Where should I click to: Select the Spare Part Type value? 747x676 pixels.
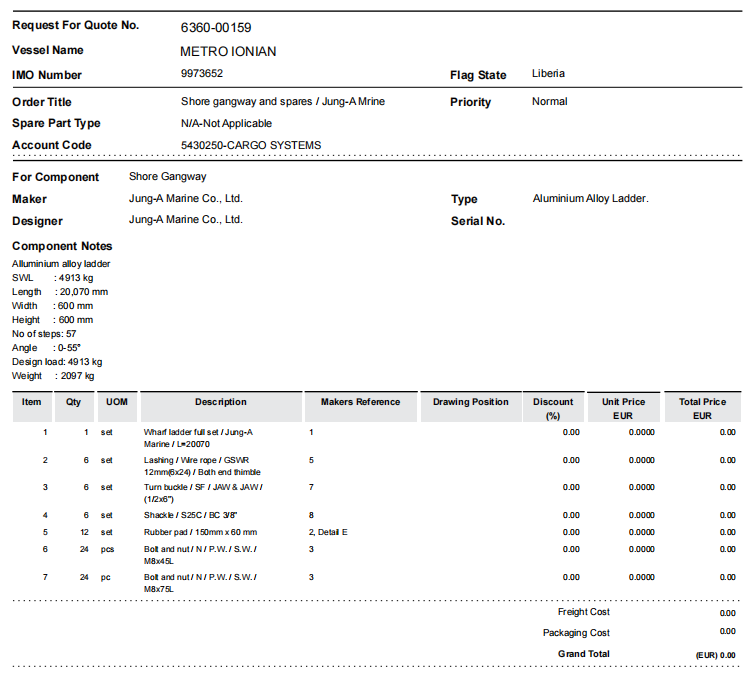pyautogui.click(x=226, y=124)
